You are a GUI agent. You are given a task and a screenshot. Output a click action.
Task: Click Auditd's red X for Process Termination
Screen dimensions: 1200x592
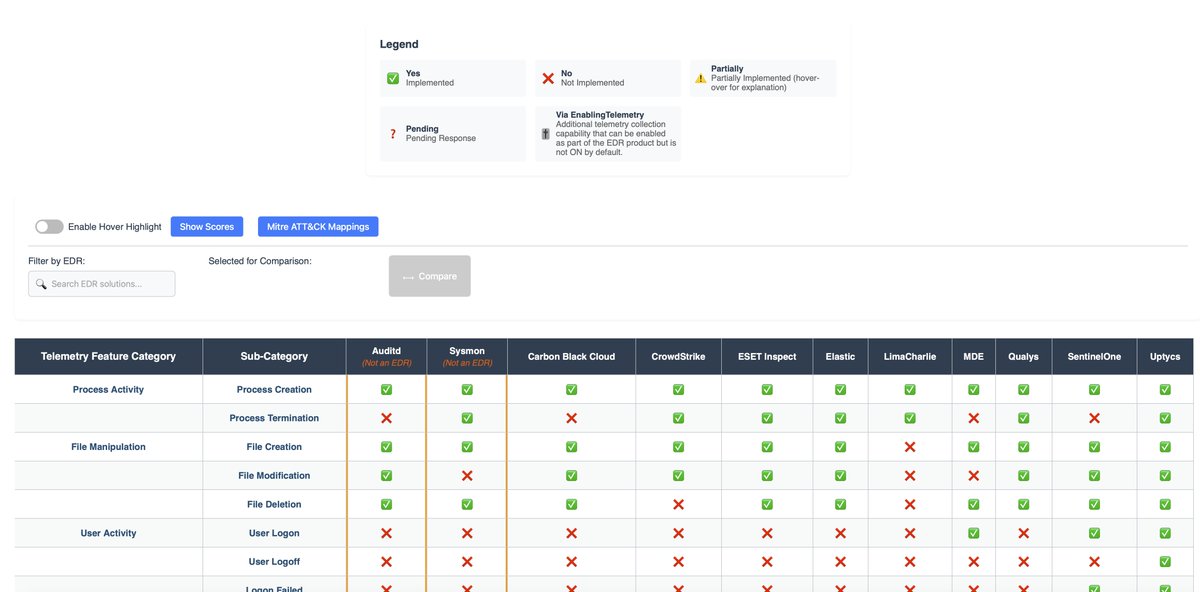386,418
